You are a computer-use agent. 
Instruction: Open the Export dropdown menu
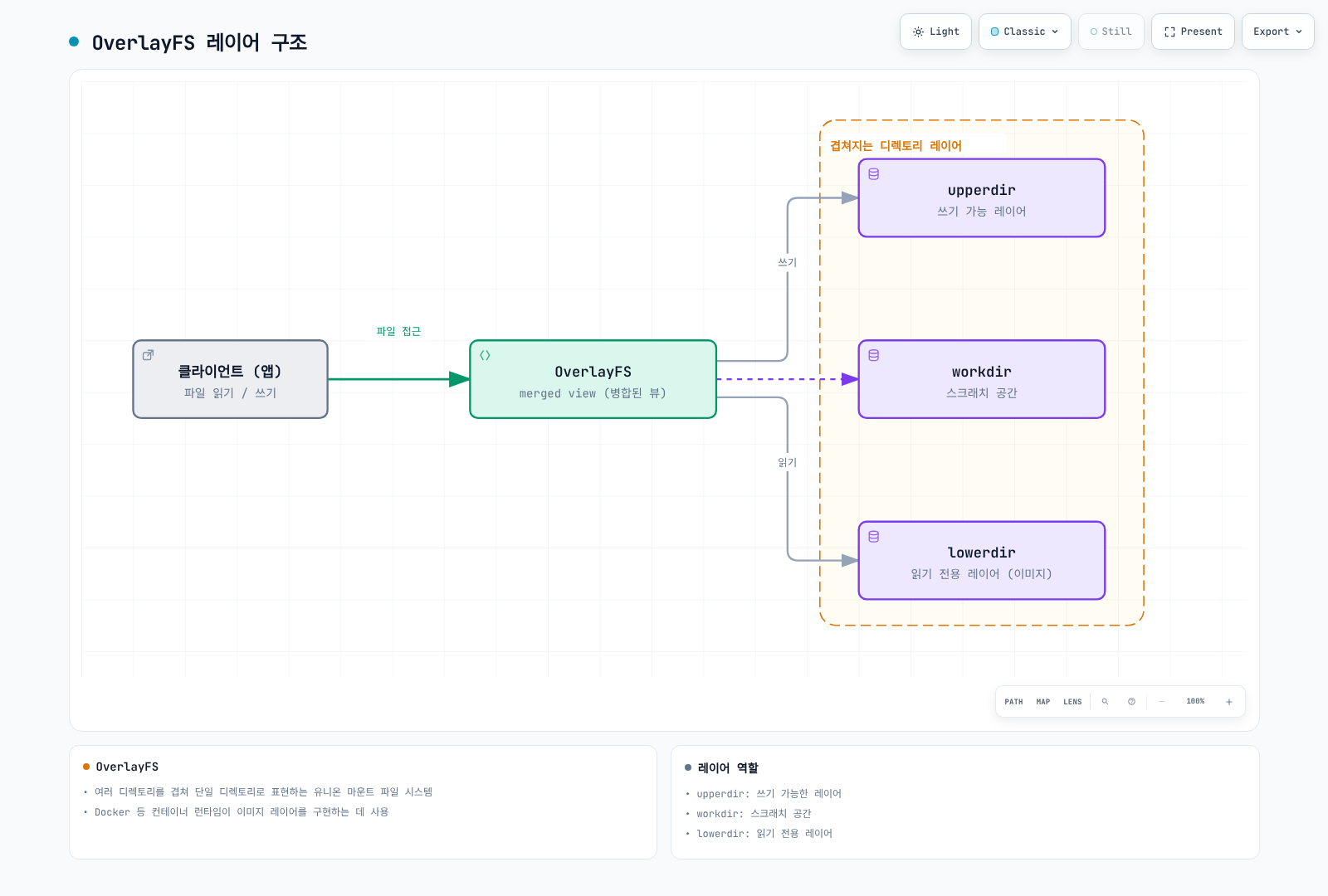click(x=1277, y=32)
